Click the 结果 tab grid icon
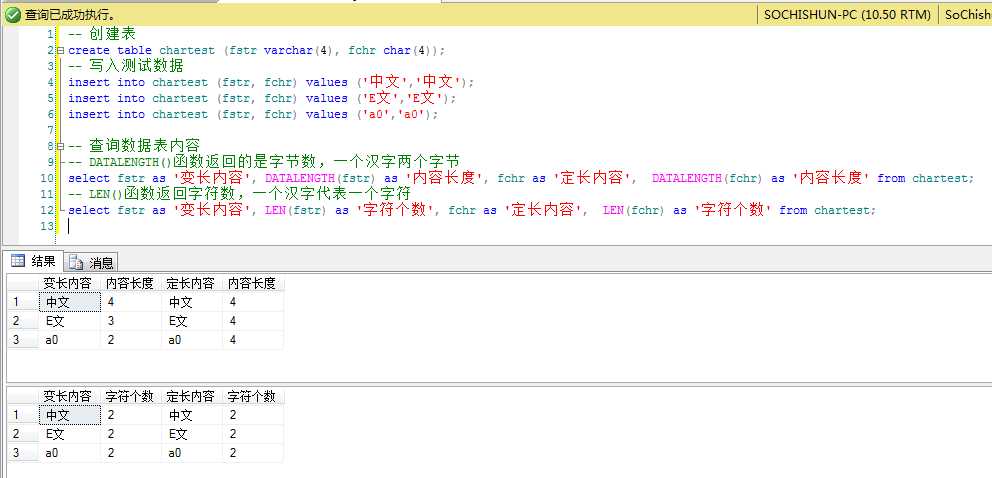Image resolution: width=992 pixels, height=478 pixels. pos(18,260)
